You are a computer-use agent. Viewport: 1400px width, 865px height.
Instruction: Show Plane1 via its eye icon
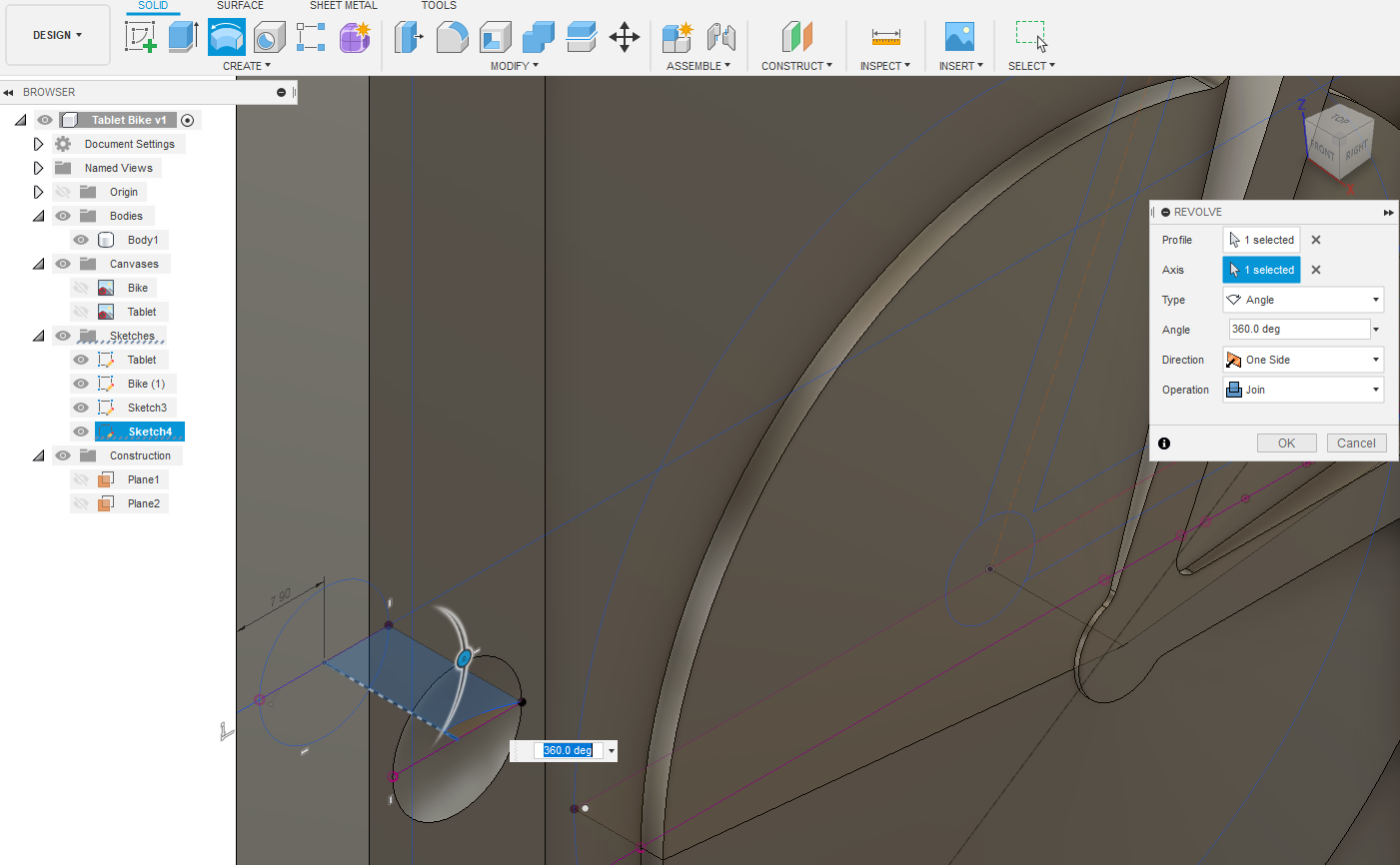[x=81, y=479]
